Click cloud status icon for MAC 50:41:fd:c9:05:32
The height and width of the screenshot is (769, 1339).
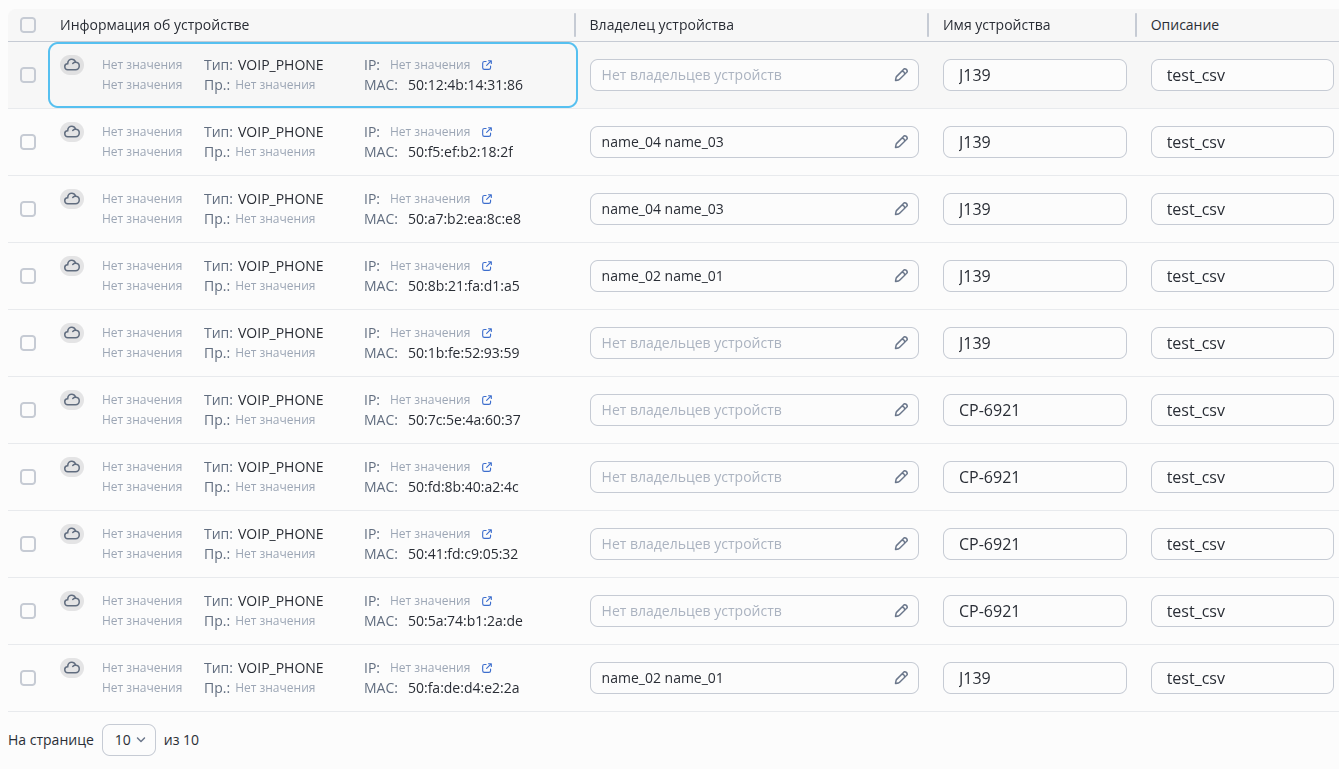click(x=72, y=534)
